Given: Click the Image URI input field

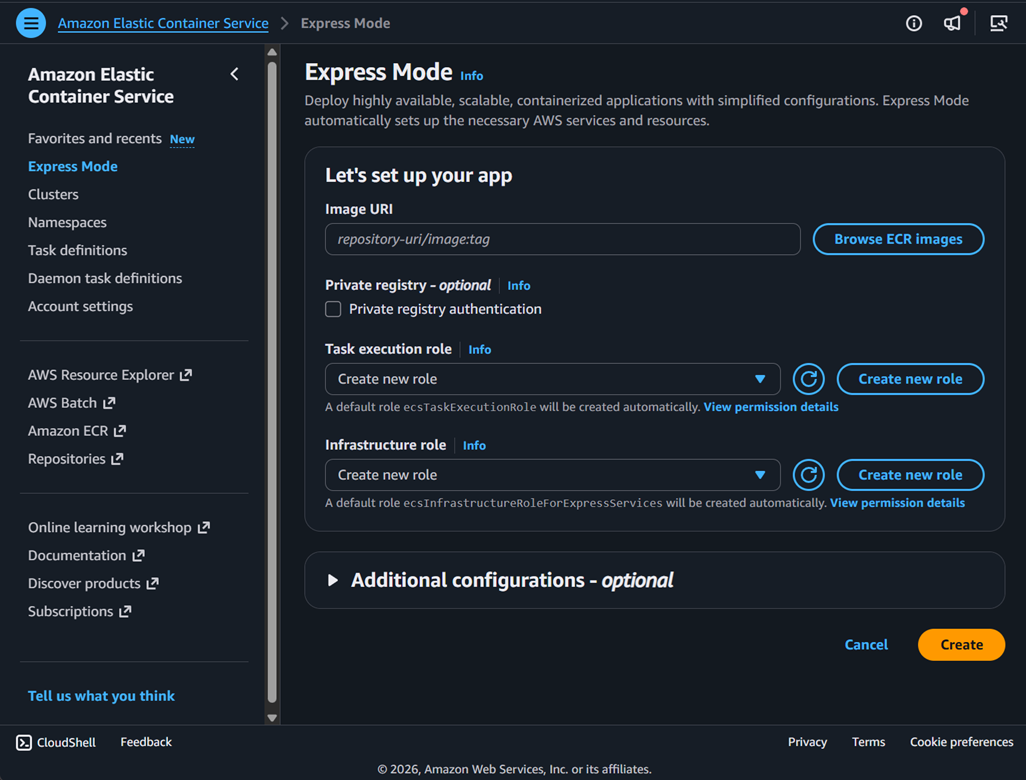Looking at the screenshot, I should (x=562, y=239).
